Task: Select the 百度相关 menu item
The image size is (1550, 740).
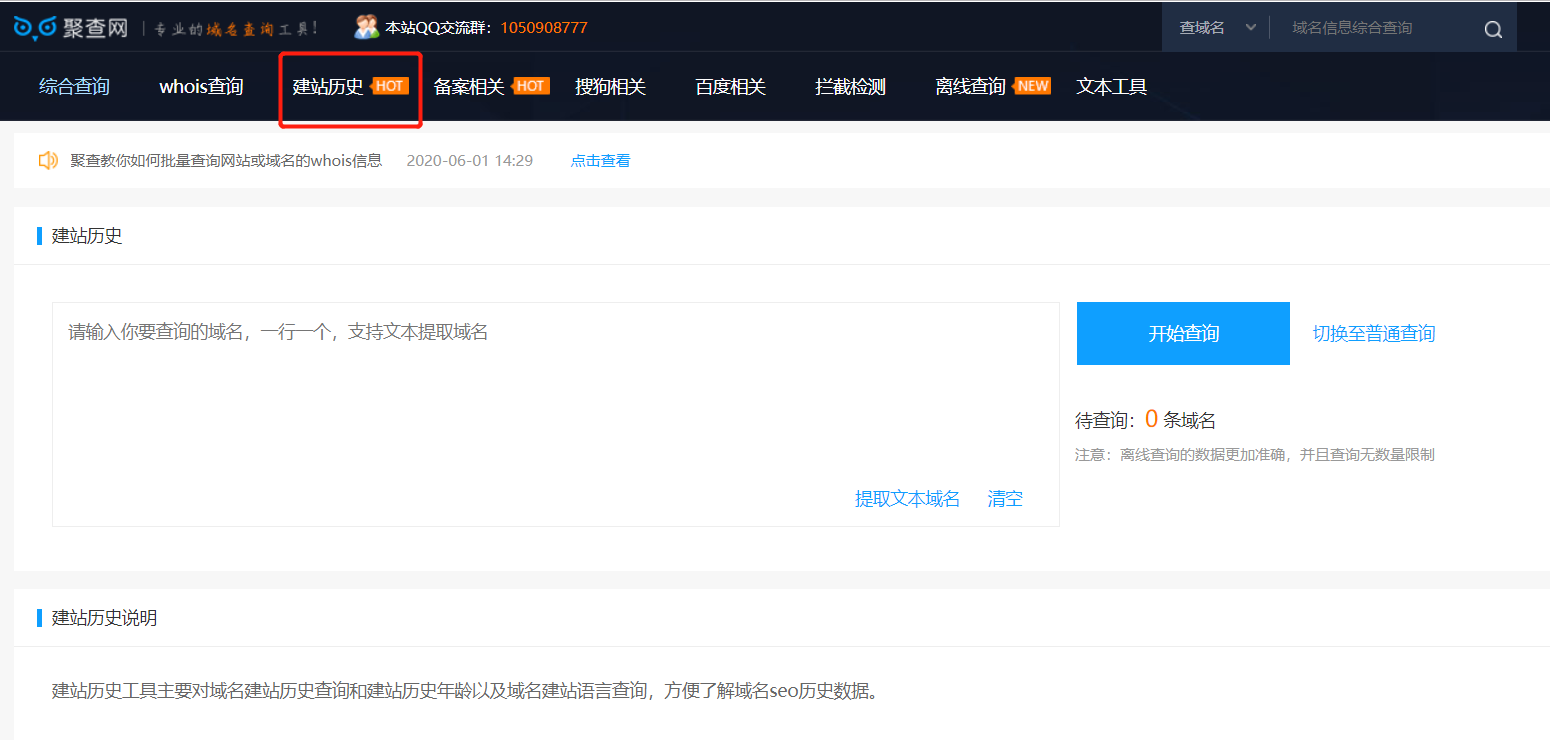Action: pyautogui.click(x=731, y=86)
